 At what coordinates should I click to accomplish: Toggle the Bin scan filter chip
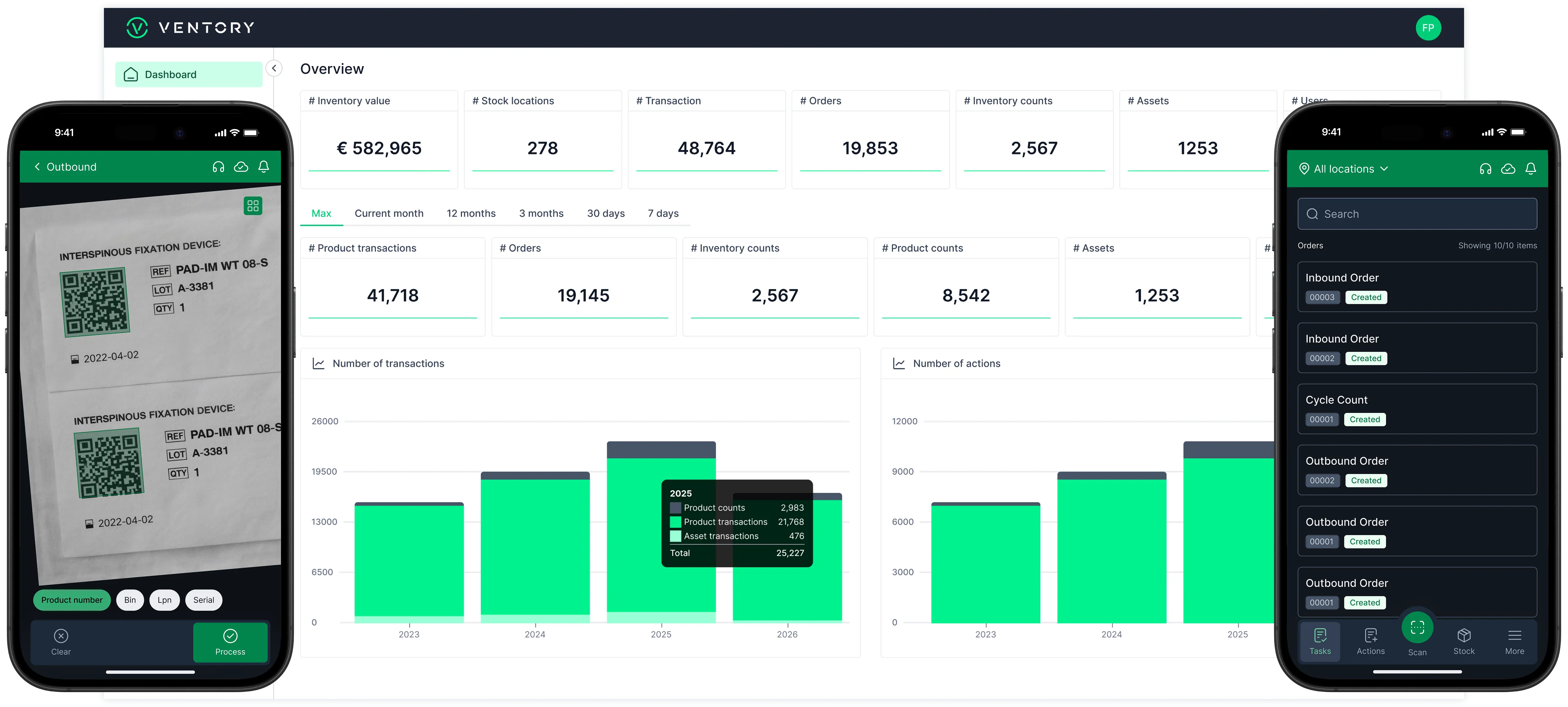pos(130,600)
